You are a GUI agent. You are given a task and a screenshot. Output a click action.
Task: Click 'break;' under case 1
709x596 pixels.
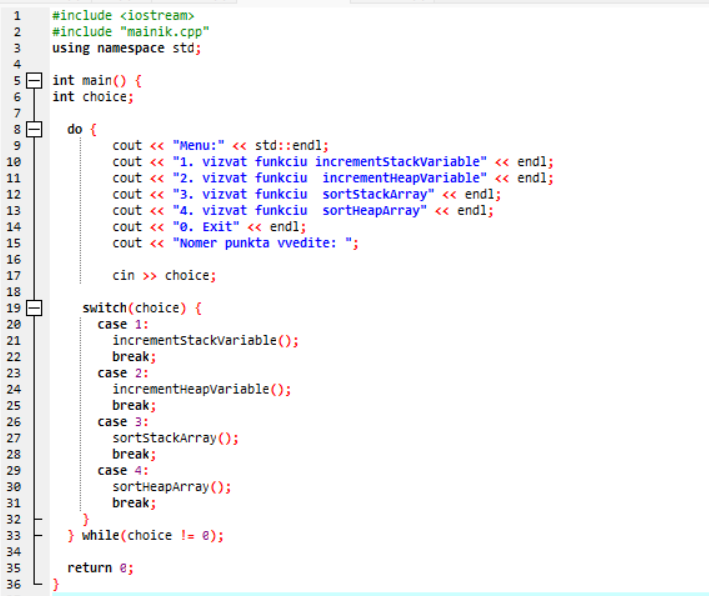point(134,357)
